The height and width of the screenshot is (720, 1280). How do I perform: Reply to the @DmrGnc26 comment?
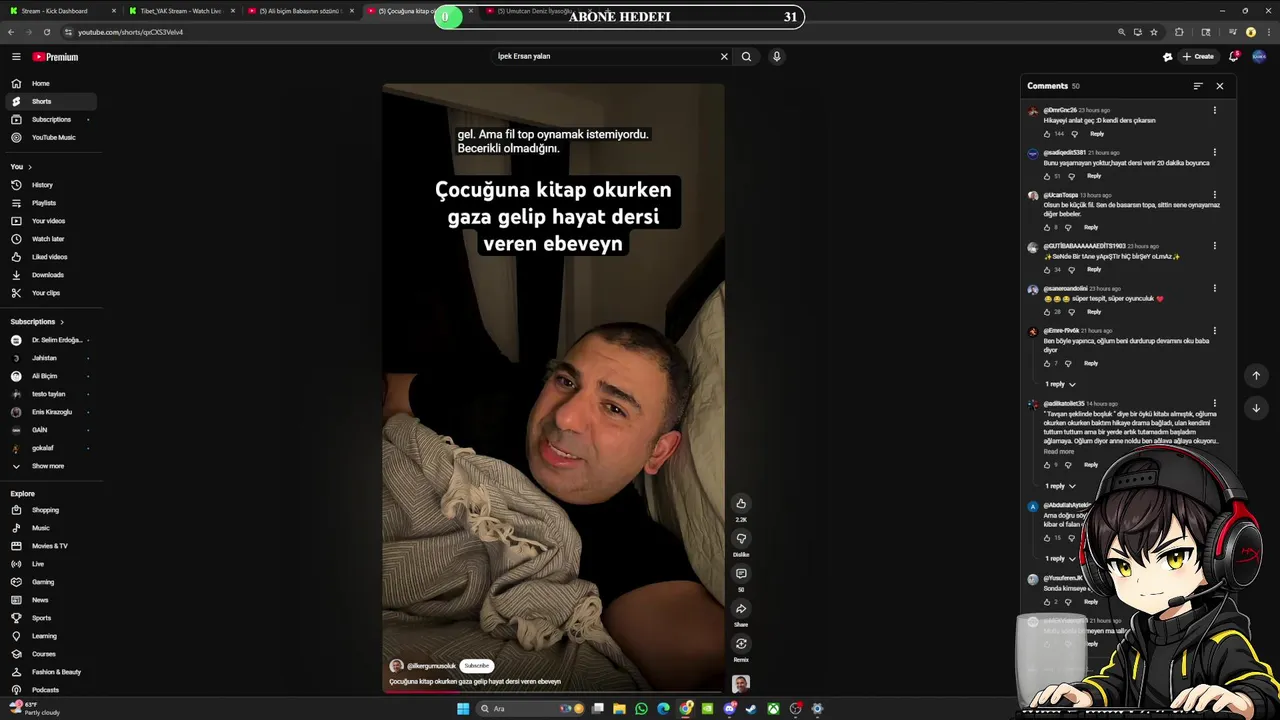click(1097, 133)
